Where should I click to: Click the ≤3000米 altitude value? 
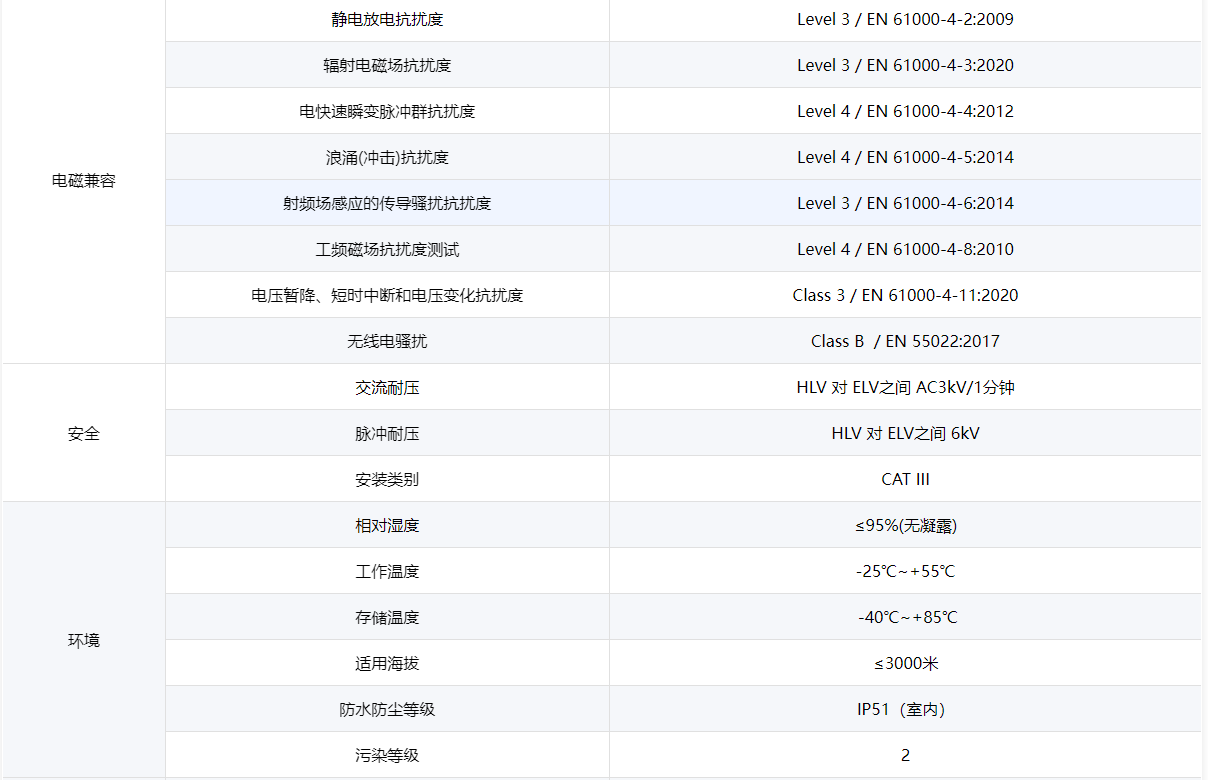point(905,663)
